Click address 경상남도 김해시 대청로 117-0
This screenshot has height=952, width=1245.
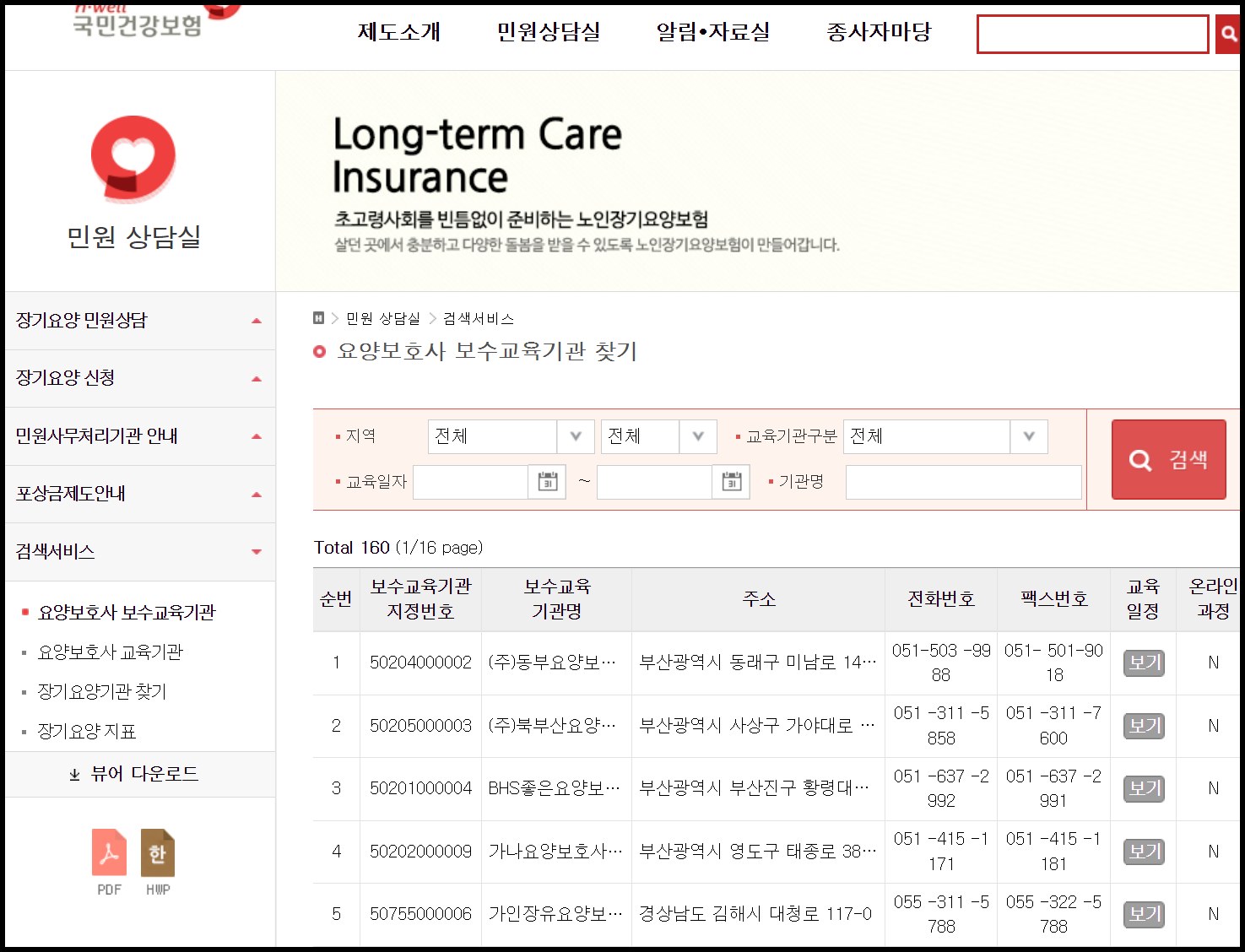(755, 914)
